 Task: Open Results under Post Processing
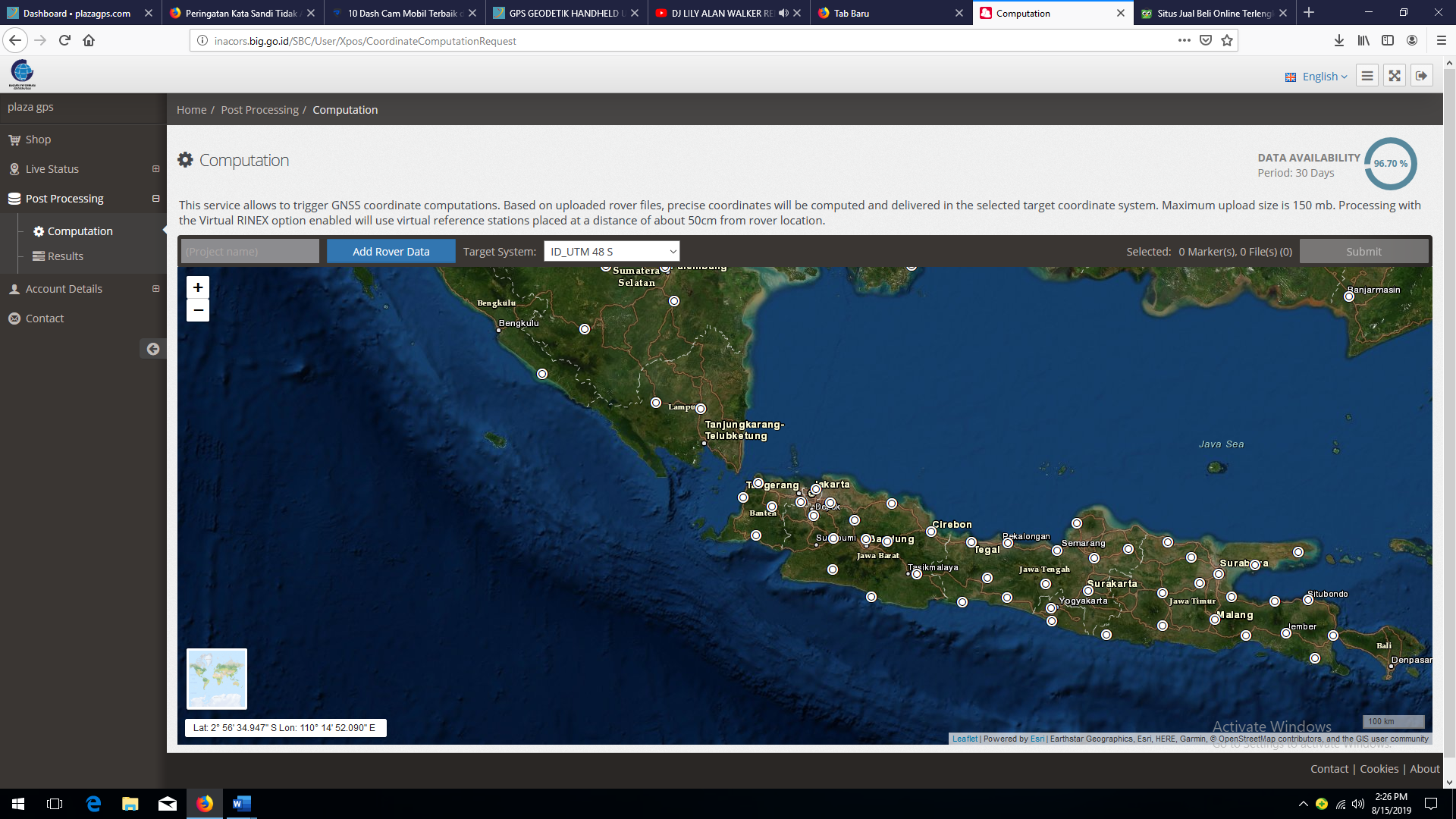[65, 256]
